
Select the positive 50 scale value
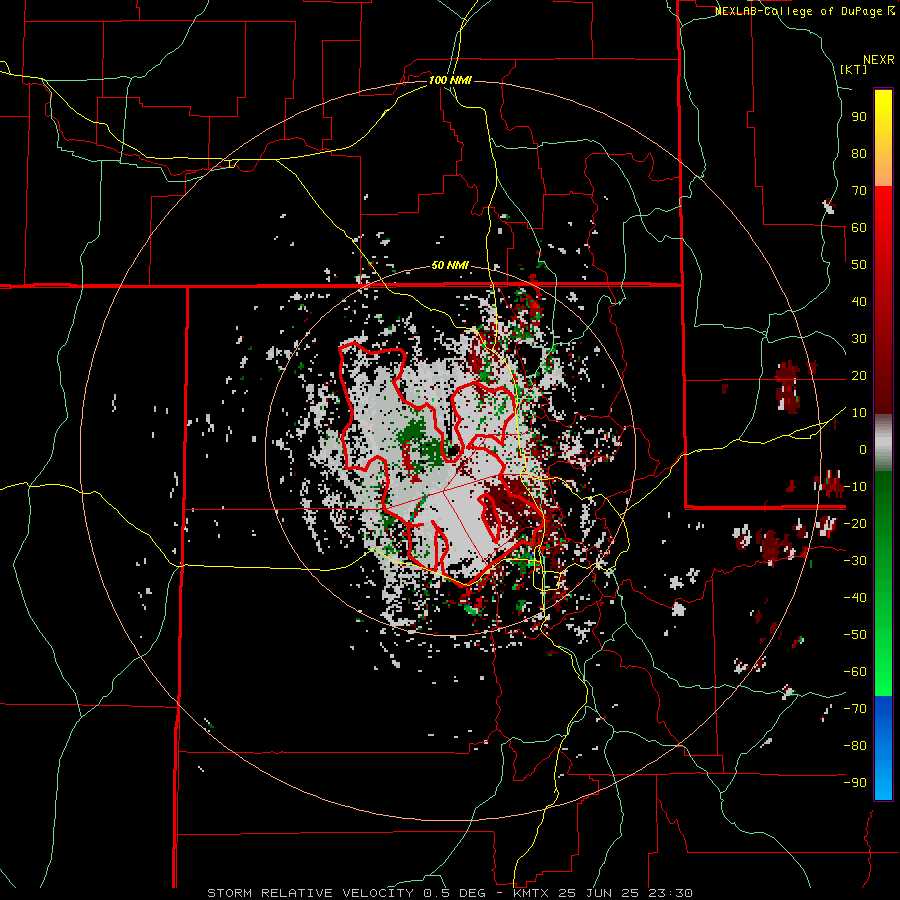[x=859, y=265]
